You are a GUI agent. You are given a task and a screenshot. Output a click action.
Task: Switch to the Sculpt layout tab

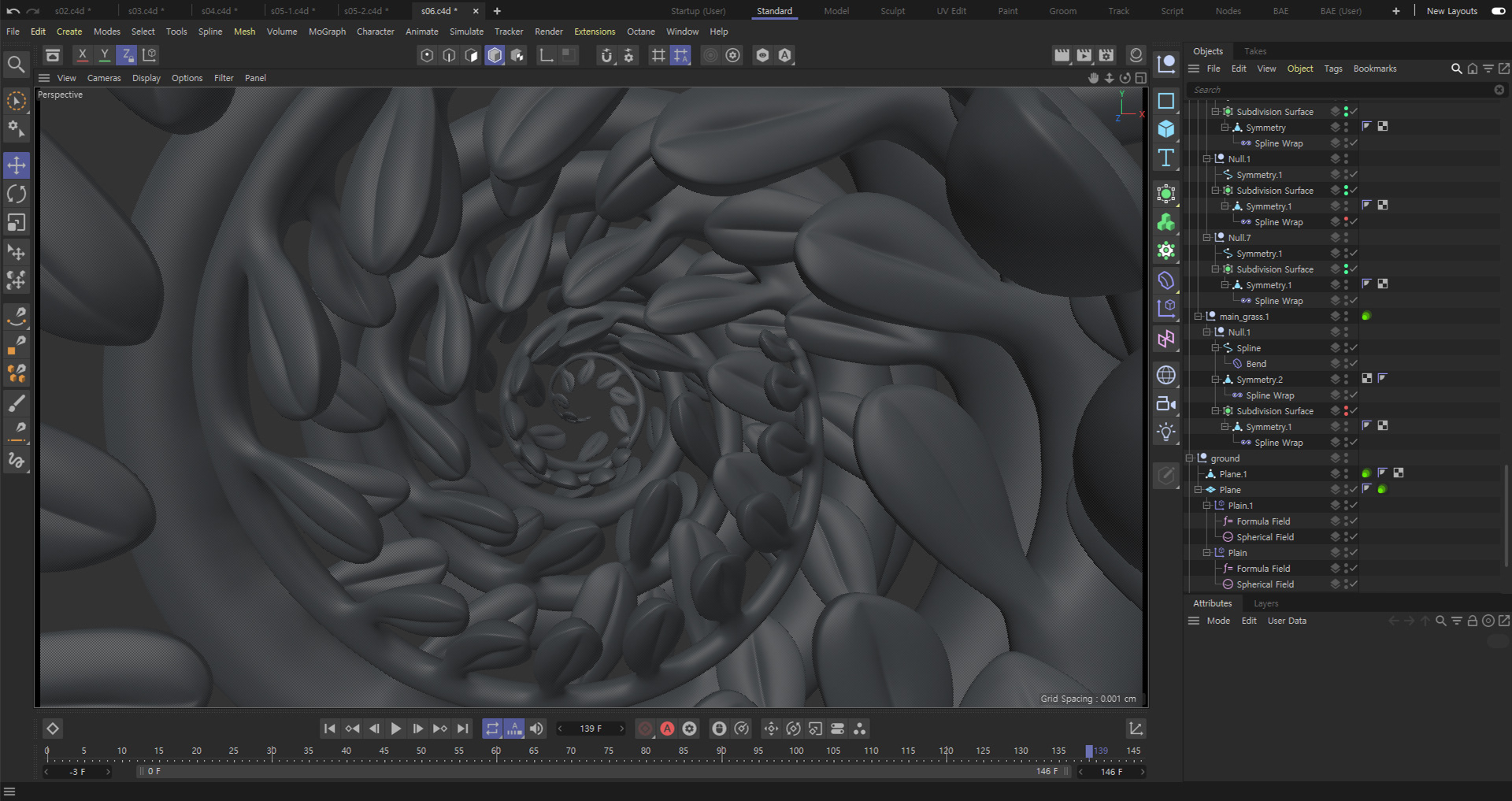click(x=892, y=11)
